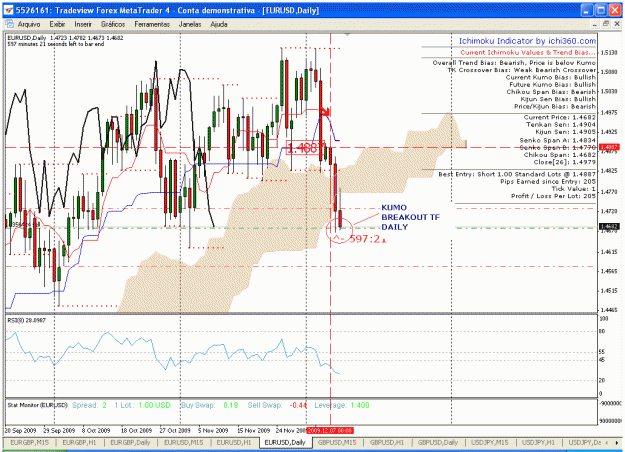Switch to the partially hidden USDJPY,Daily tab
Viewport: 625px width, 452px height.
pyautogui.click(x=584, y=442)
